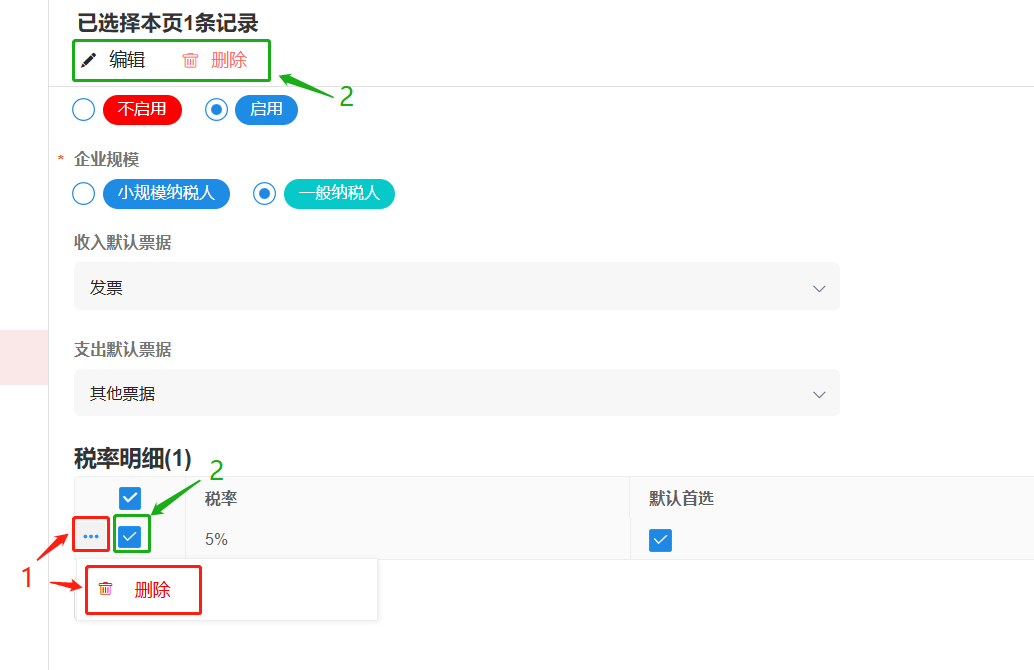Click chevron arrow of 发票 dropdown

[x=819, y=288]
